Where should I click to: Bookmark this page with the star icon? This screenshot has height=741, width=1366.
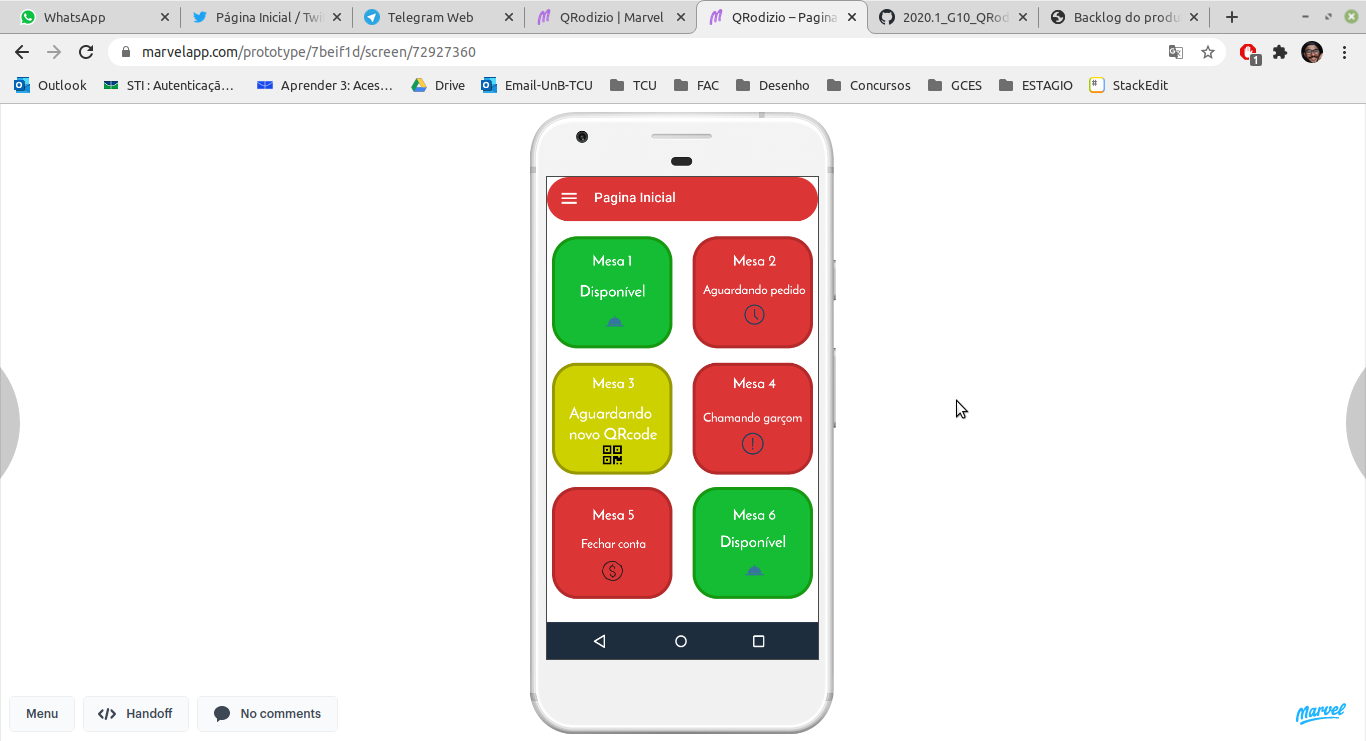(1208, 52)
